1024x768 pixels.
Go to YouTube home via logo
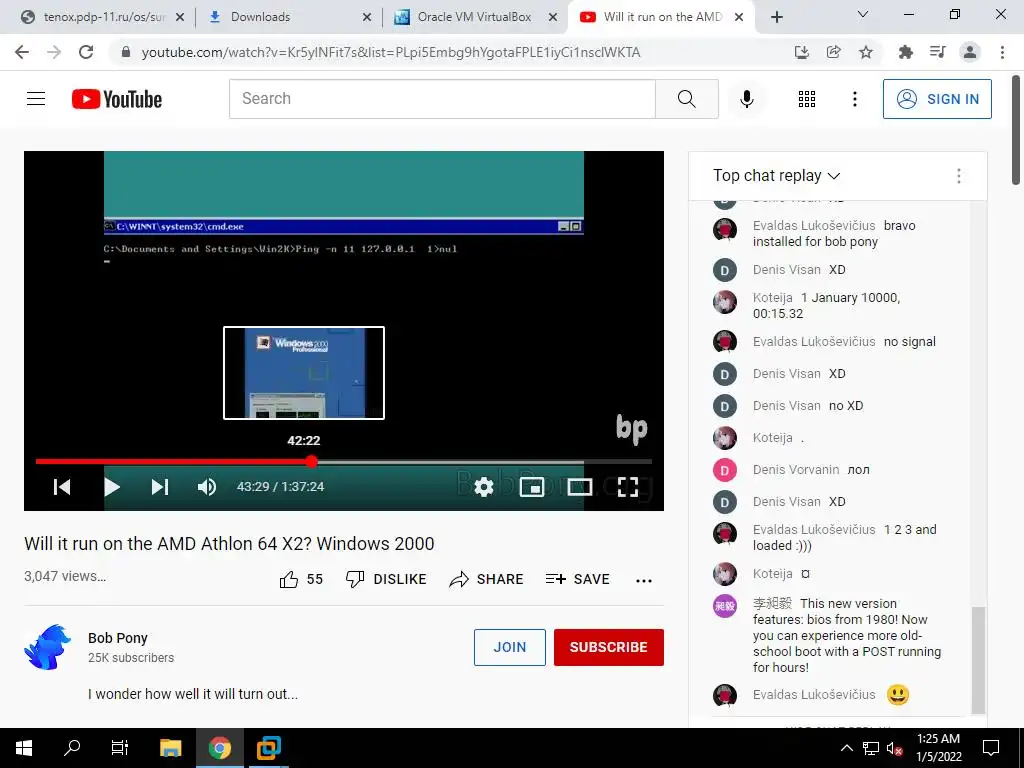(x=117, y=99)
